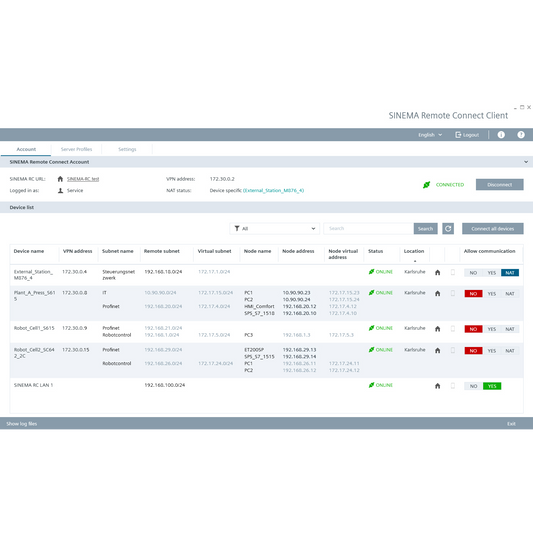Open the All device filter dropdown

(x=275, y=228)
